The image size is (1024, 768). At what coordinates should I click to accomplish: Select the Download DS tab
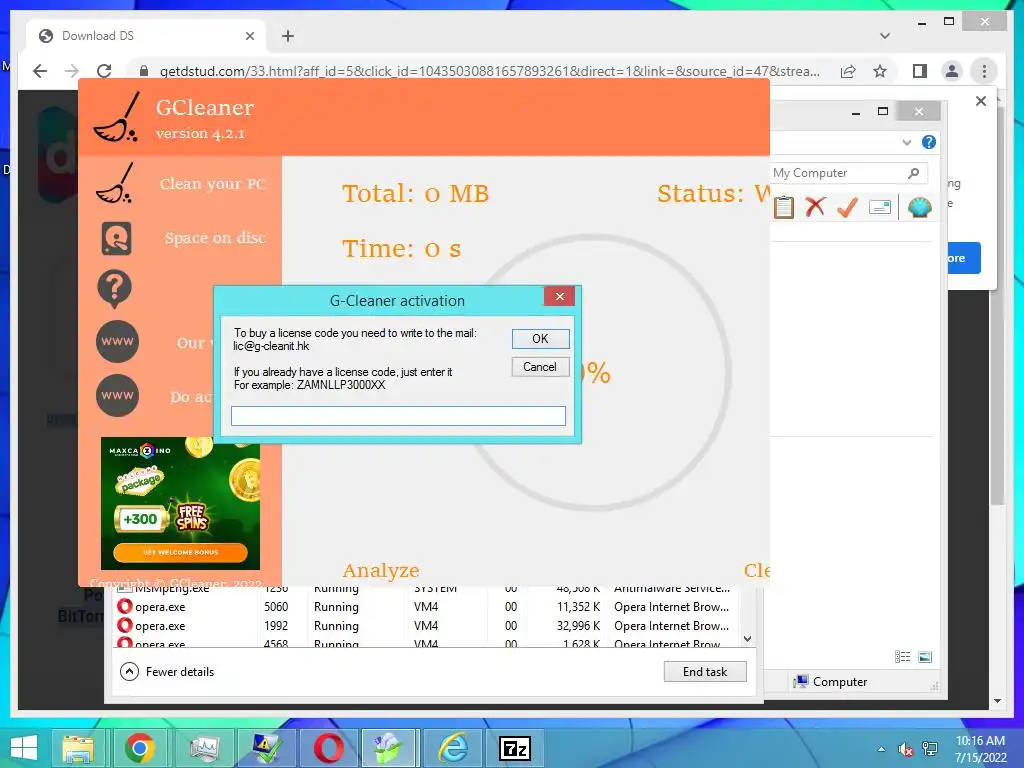click(145, 36)
